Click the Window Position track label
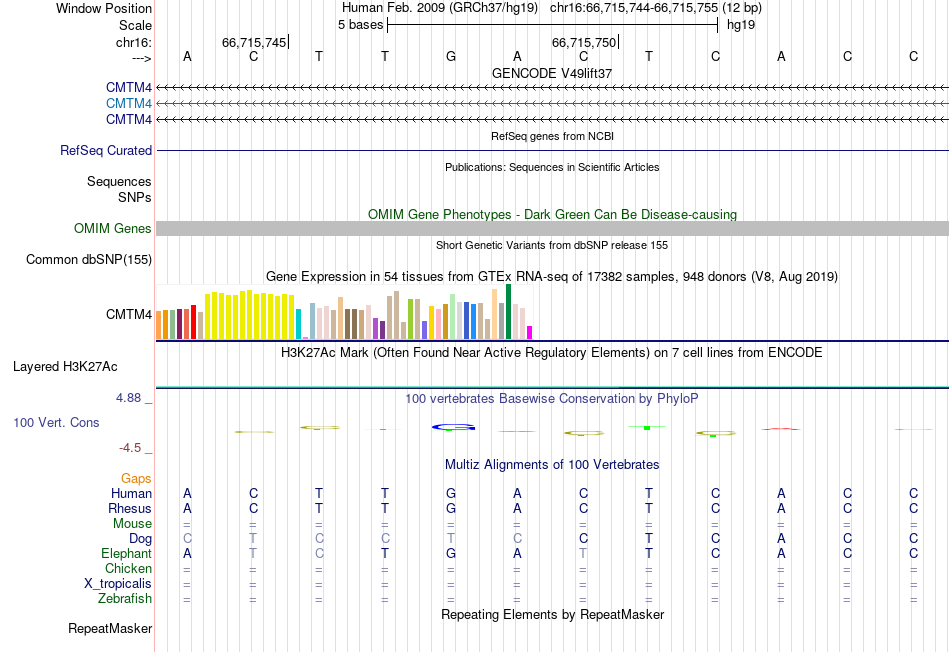The image size is (950, 652). tap(104, 8)
